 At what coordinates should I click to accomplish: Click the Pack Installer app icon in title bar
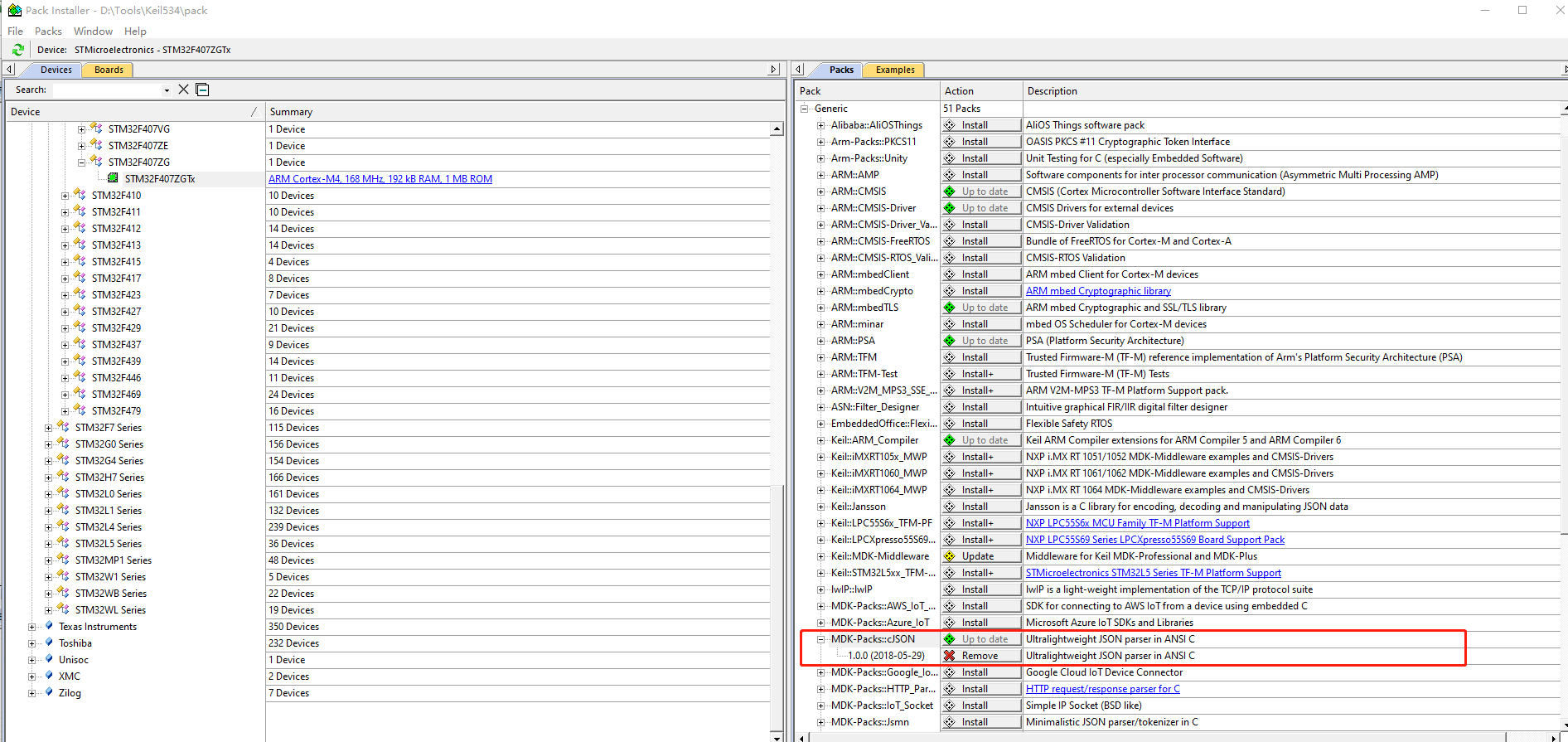pyautogui.click(x=14, y=10)
